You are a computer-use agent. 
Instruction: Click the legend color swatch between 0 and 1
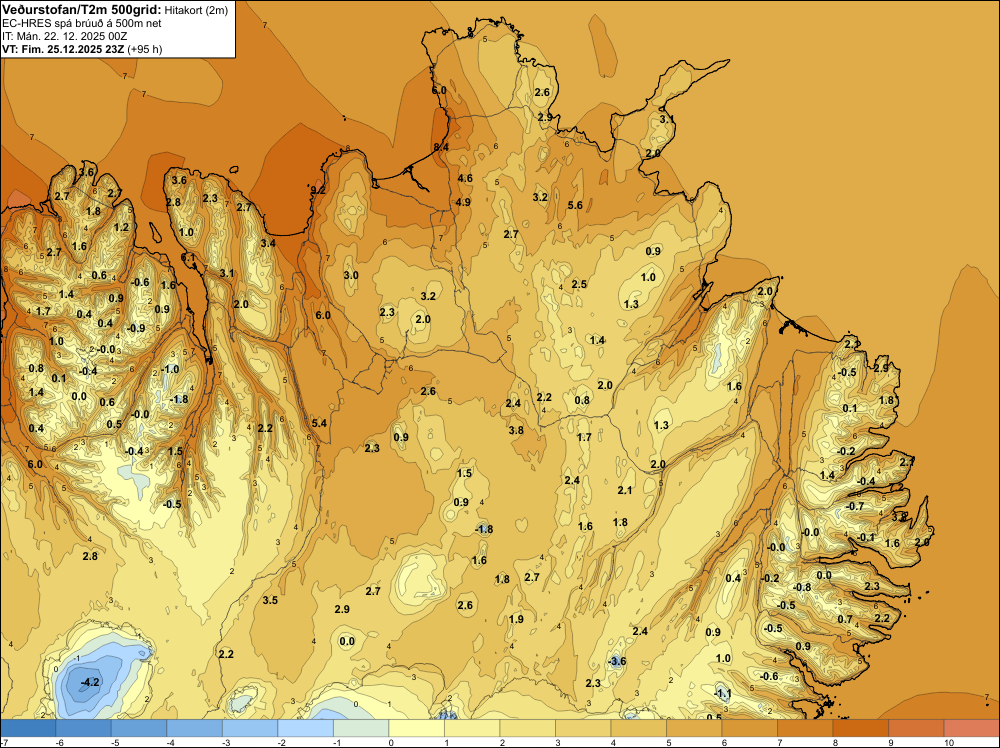[x=416, y=728]
